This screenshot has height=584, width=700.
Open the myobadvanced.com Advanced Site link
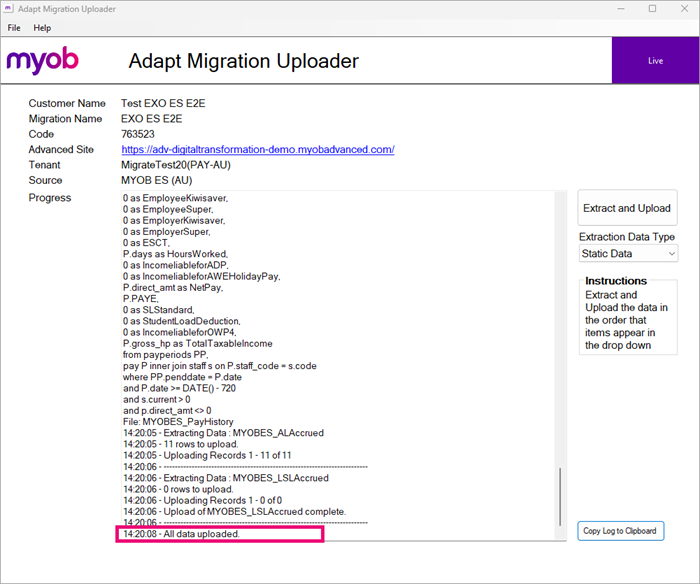pyautogui.click(x=257, y=150)
